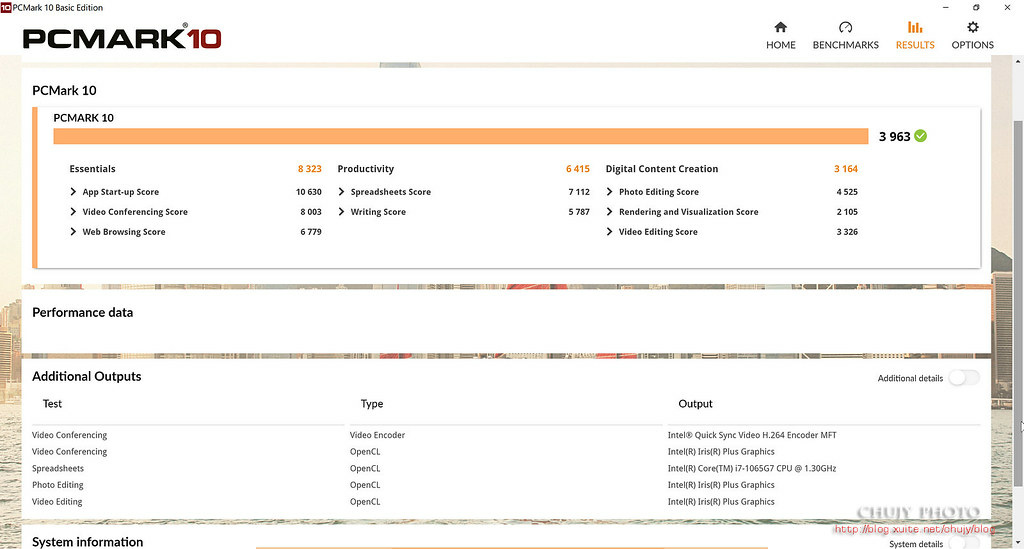The height and width of the screenshot is (549, 1024).
Task: Click the Productivity heading
Action: click(366, 169)
